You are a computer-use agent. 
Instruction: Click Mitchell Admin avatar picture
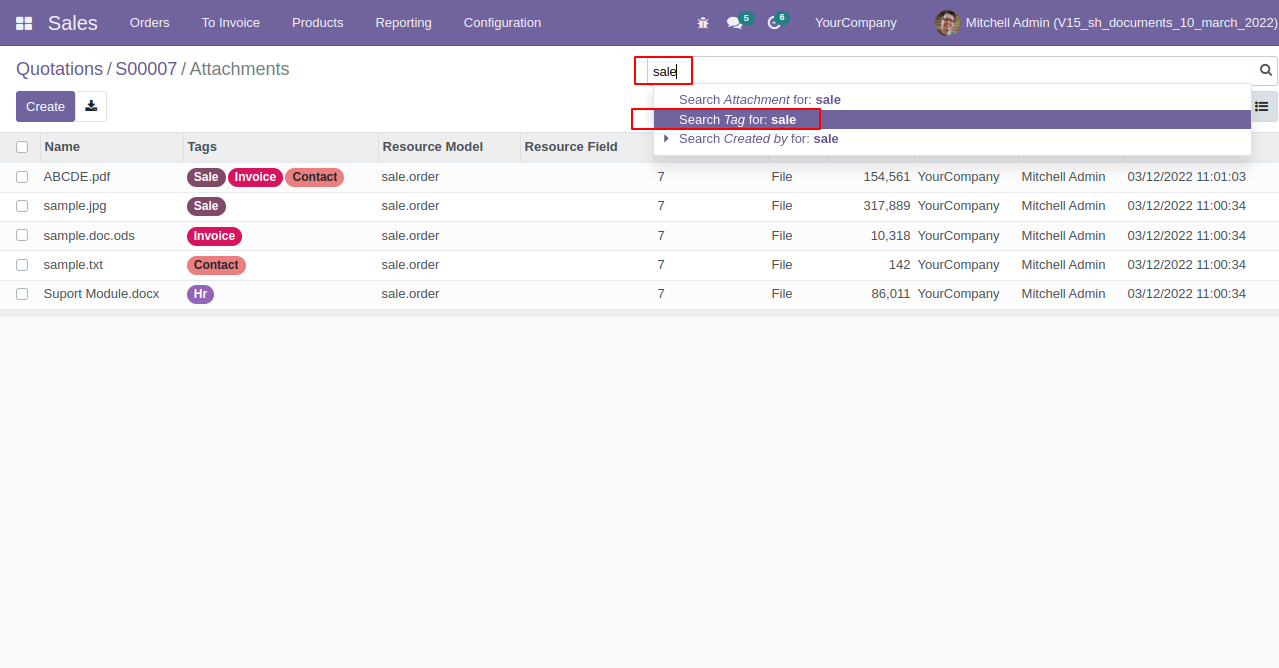coord(947,23)
